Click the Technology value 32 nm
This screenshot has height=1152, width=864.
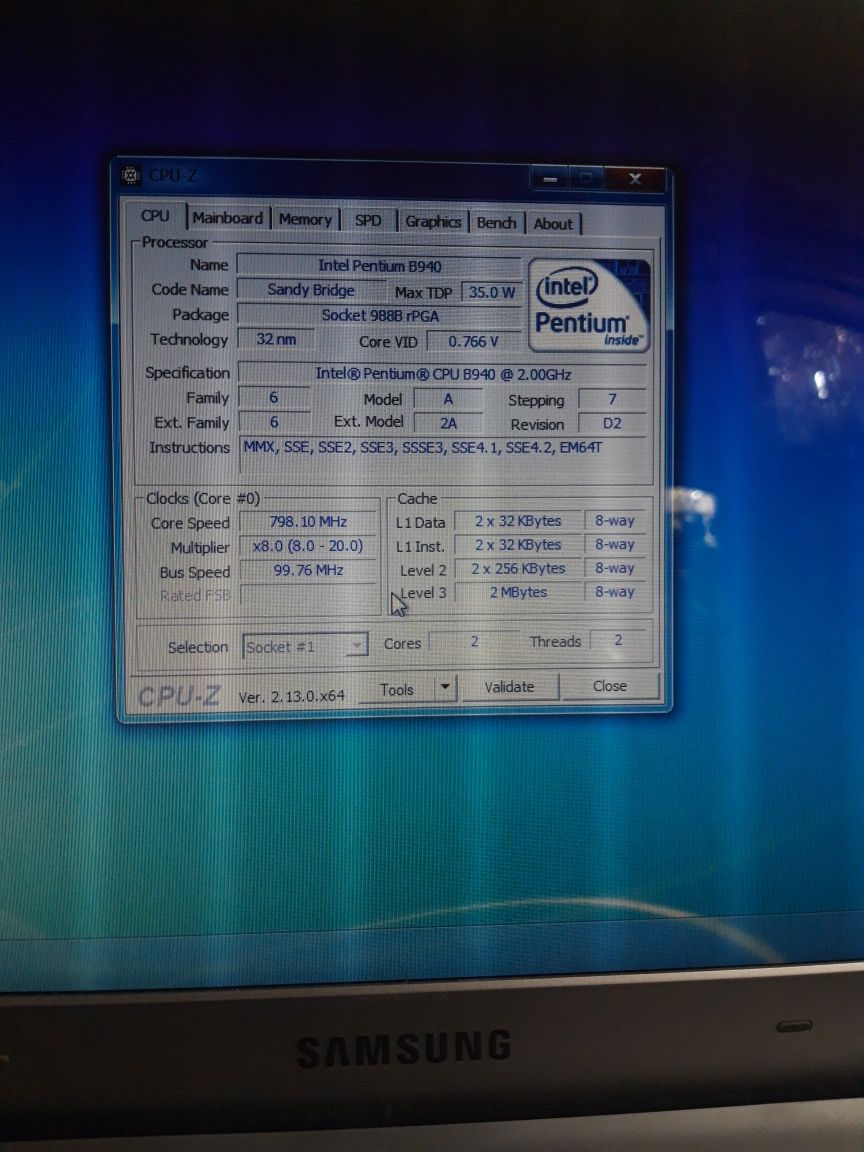pyautogui.click(x=276, y=339)
